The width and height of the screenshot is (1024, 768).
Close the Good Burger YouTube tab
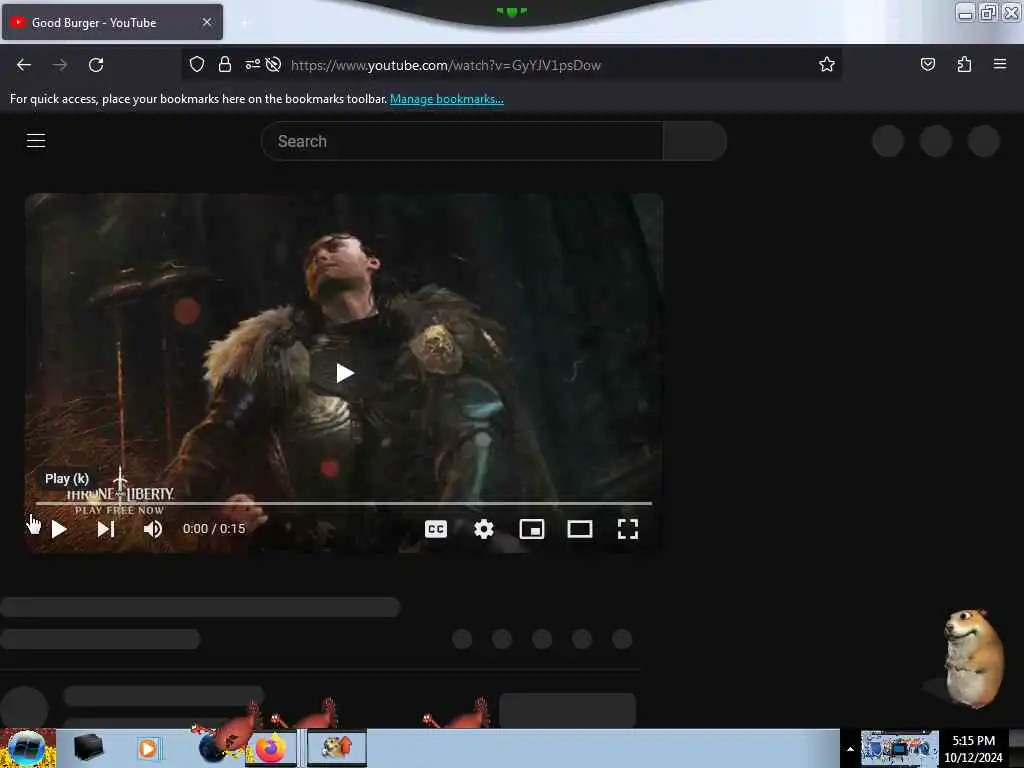pyautogui.click(x=207, y=22)
